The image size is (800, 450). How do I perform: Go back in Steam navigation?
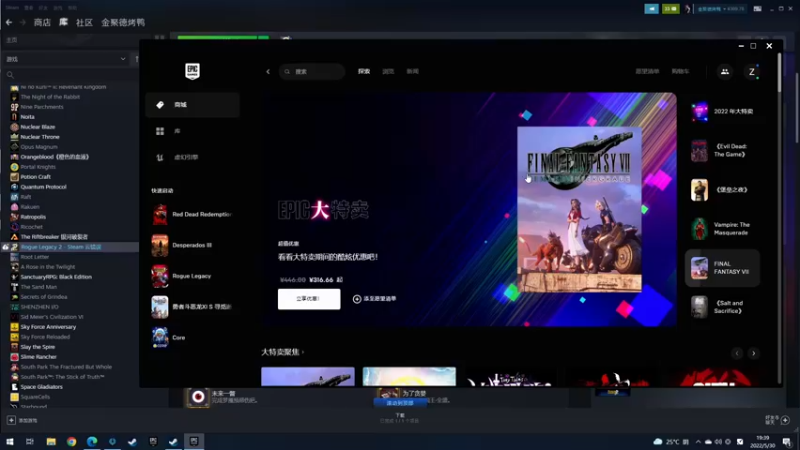point(9,22)
